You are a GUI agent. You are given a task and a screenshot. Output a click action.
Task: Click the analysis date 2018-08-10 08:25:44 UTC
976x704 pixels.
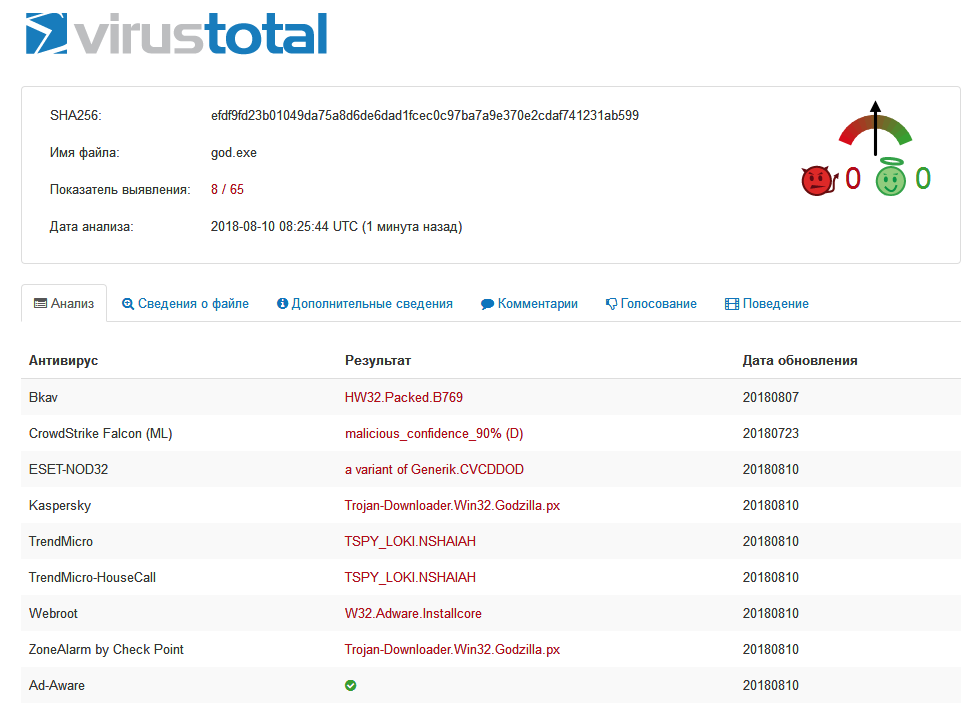pos(284,227)
